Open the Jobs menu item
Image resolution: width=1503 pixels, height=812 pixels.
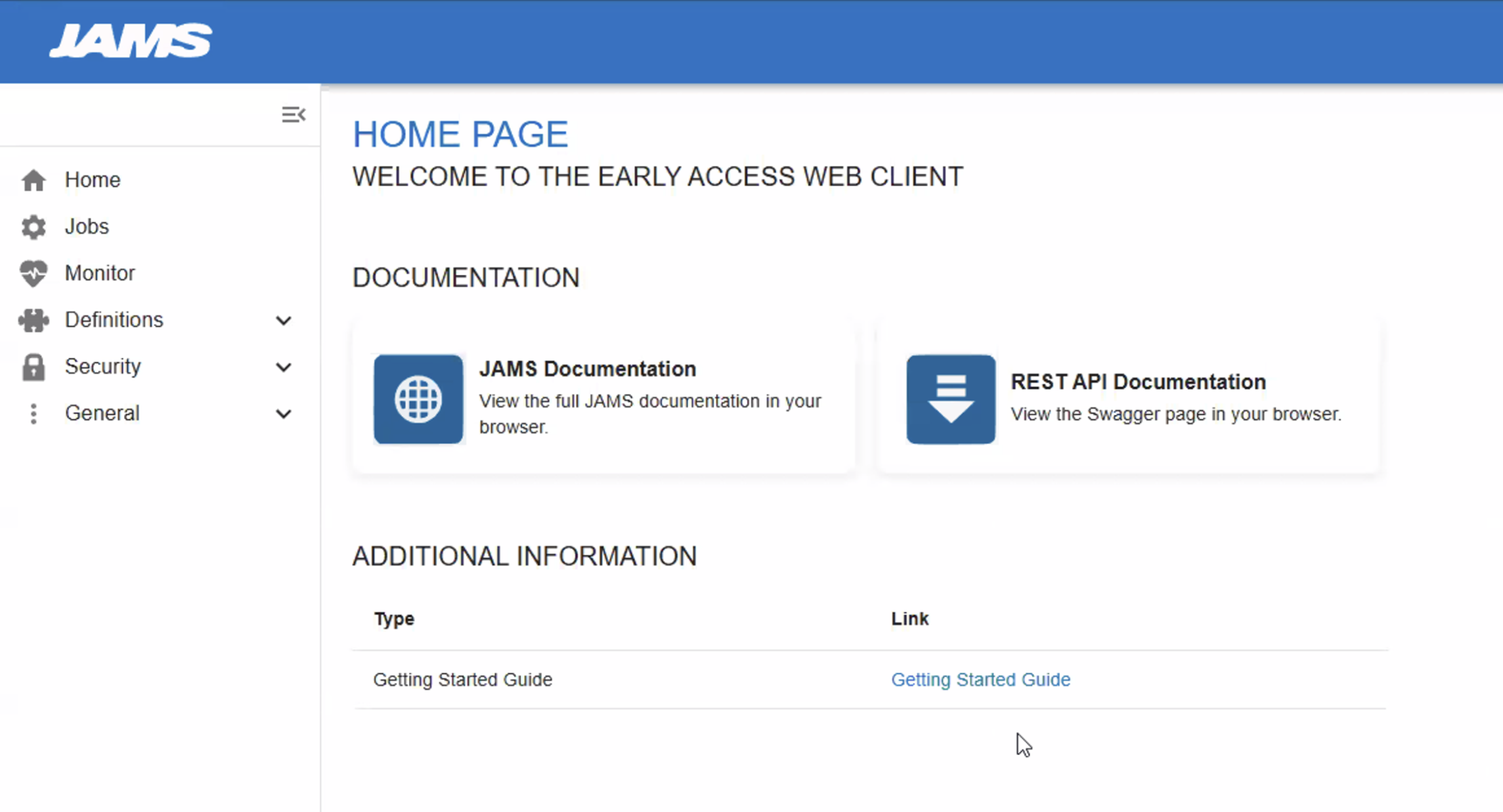point(87,227)
